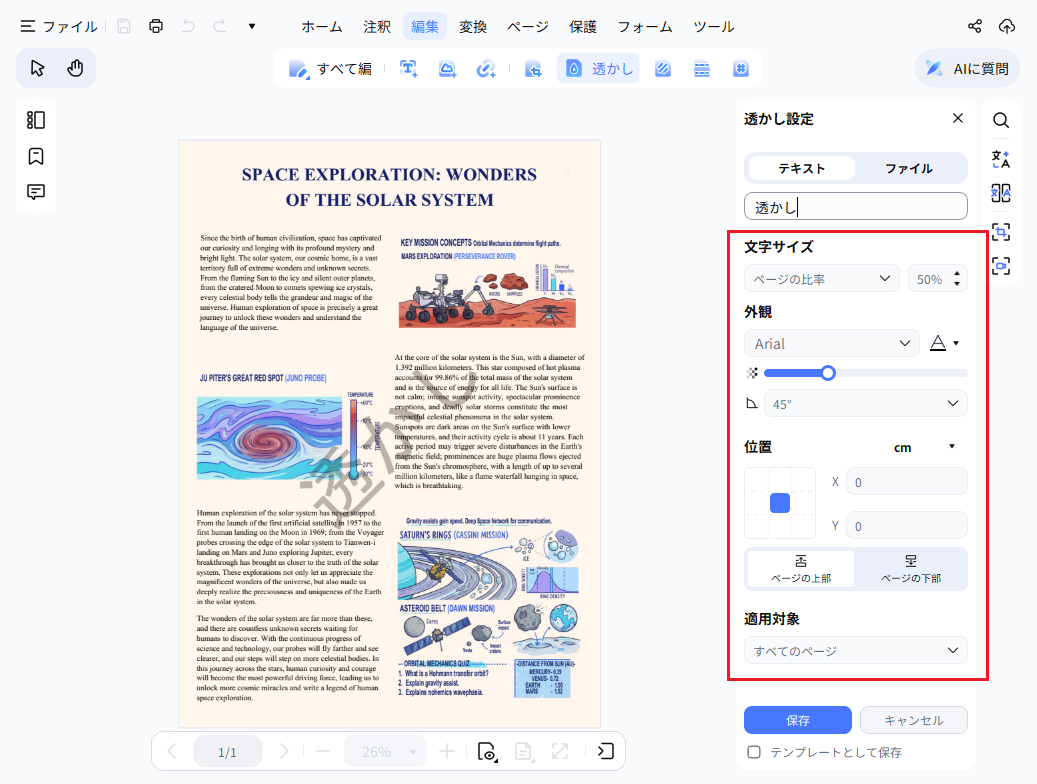Click the 透かし watermark text field
The image size is (1037, 784).
click(x=856, y=206)
